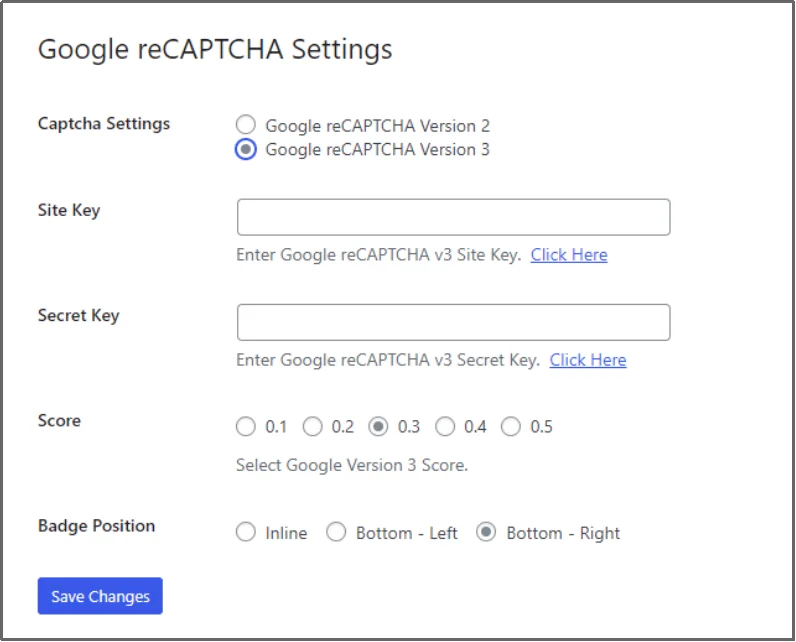Select Google reCAPTCHA Version 3 radio
The width and height of the screenshot is (796, 642).
pos(246,149)
